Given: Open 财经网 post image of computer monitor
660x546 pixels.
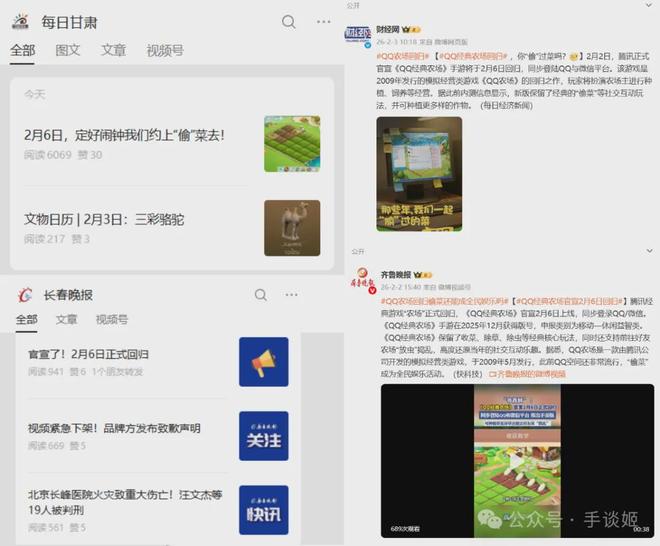Looking at the screenshot, I should click(x=419, y=174).
